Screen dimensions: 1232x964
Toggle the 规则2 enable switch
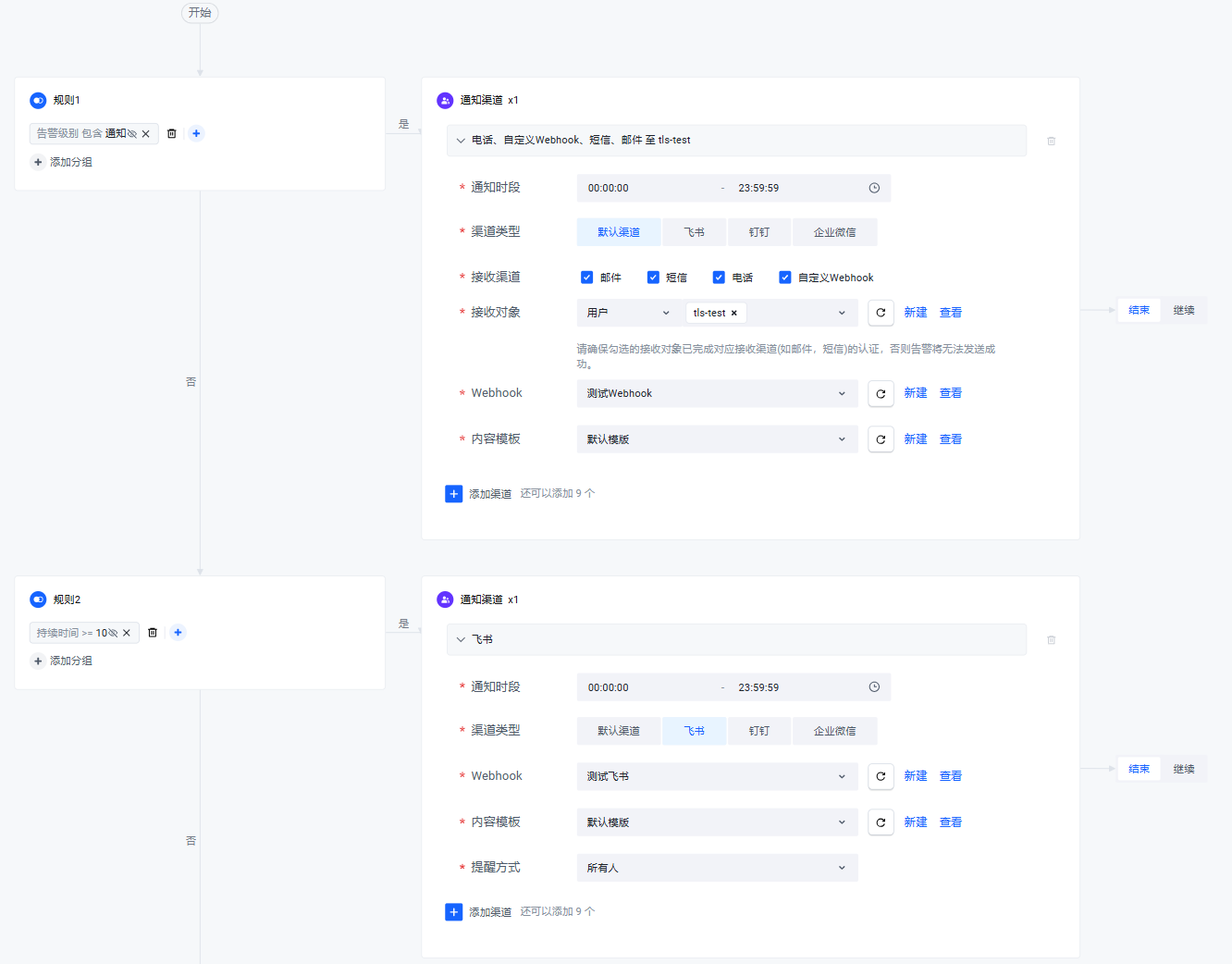coord(38,599)
